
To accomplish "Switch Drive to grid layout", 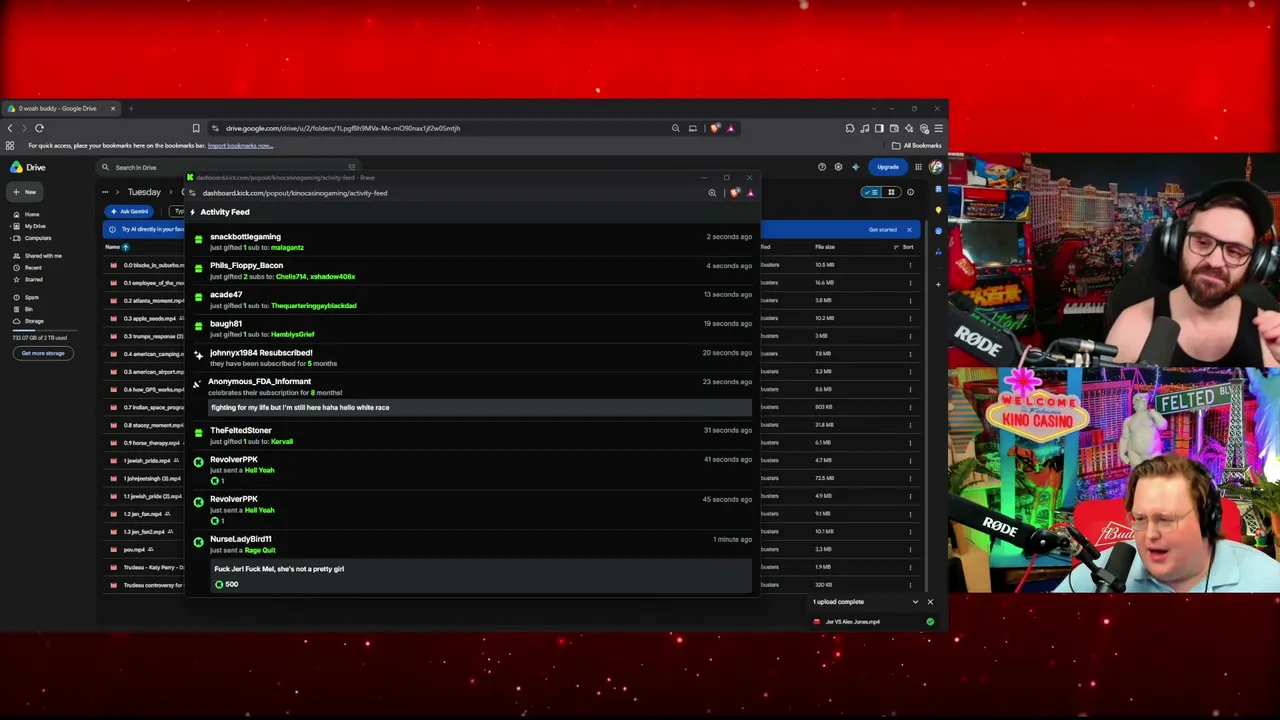I will coord(891,192).
